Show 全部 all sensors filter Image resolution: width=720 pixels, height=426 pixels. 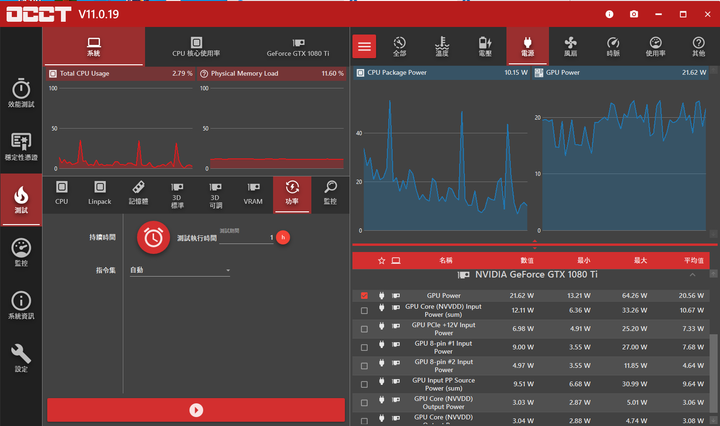coord(399,46)
